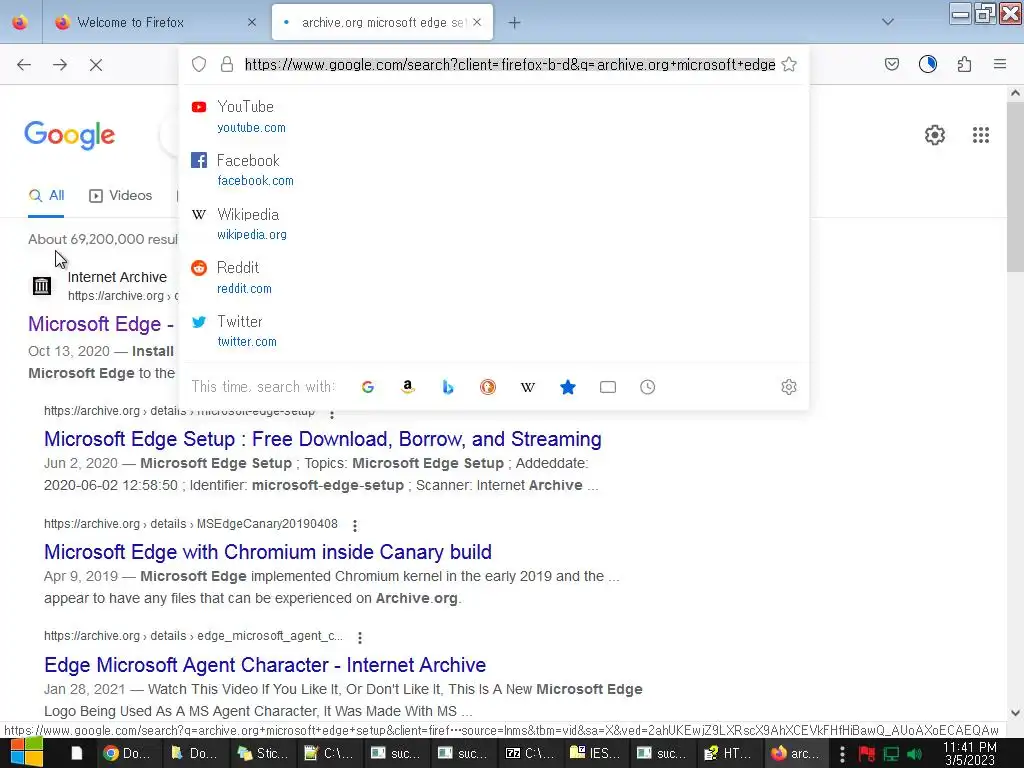The height and width of the screenshot is (768, 1024).
Task: Choose the Wikipedia suggestion
Action: click(494, 224)
